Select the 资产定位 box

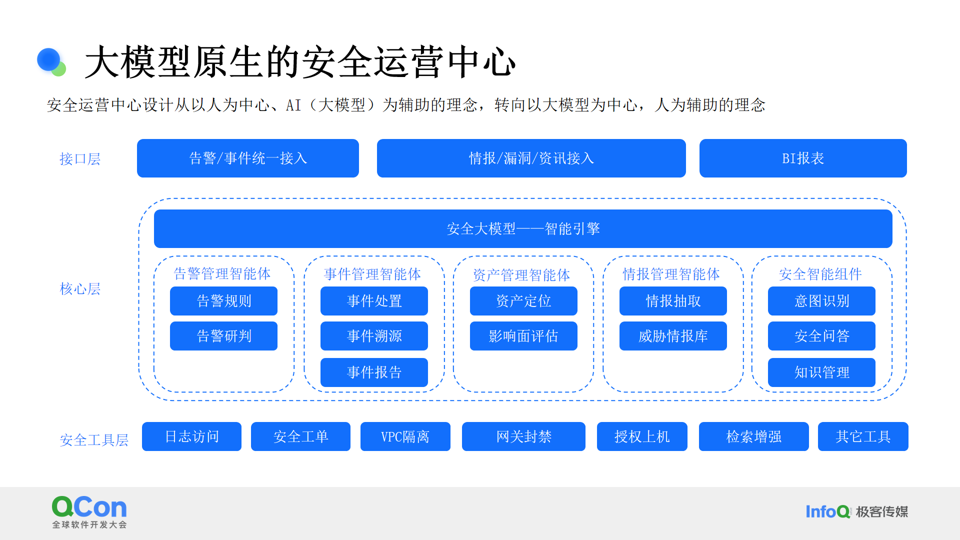pyautogui.click(x=523, y=301)
